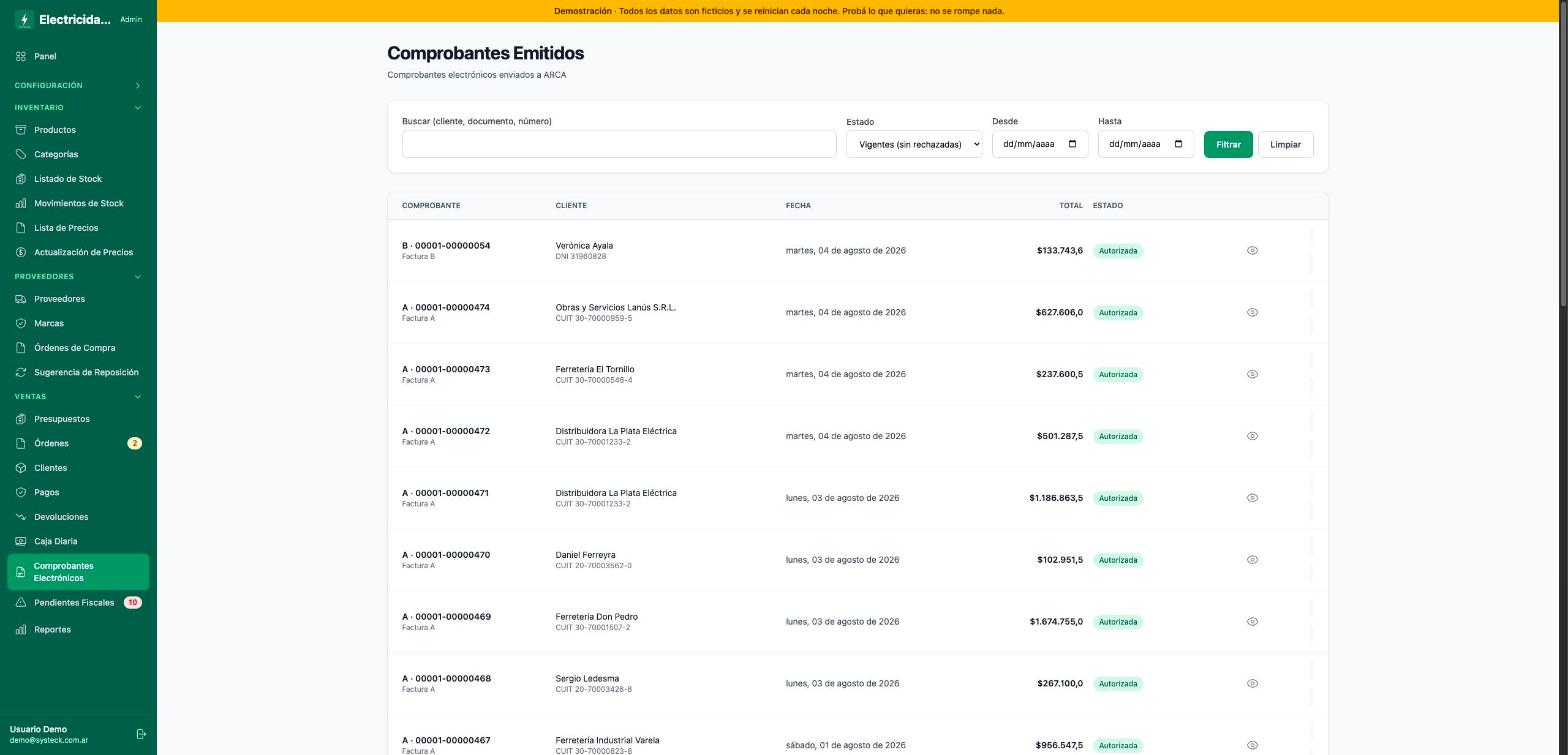Image resolution: width=1568 pixels, height=755 pixels.
Task: Click the Proveedores truck icon
Action: tap(20, 299)
